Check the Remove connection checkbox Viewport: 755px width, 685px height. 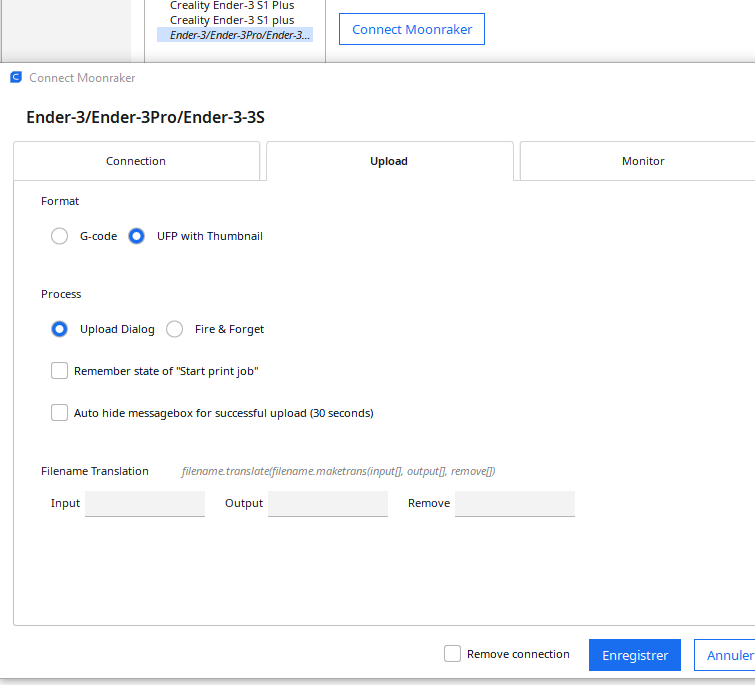click(x=453, y=654)
